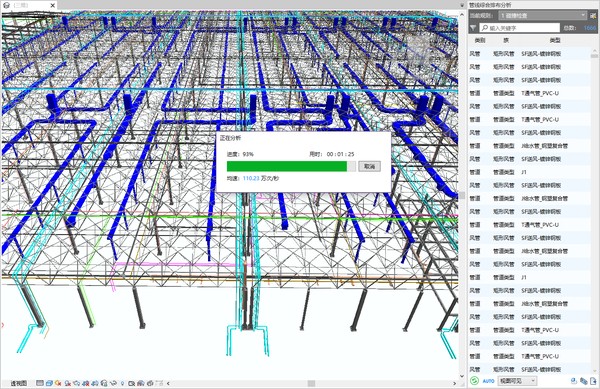
Task: Select the first 矩形风管 row in results list
Action: coord(529,54)
